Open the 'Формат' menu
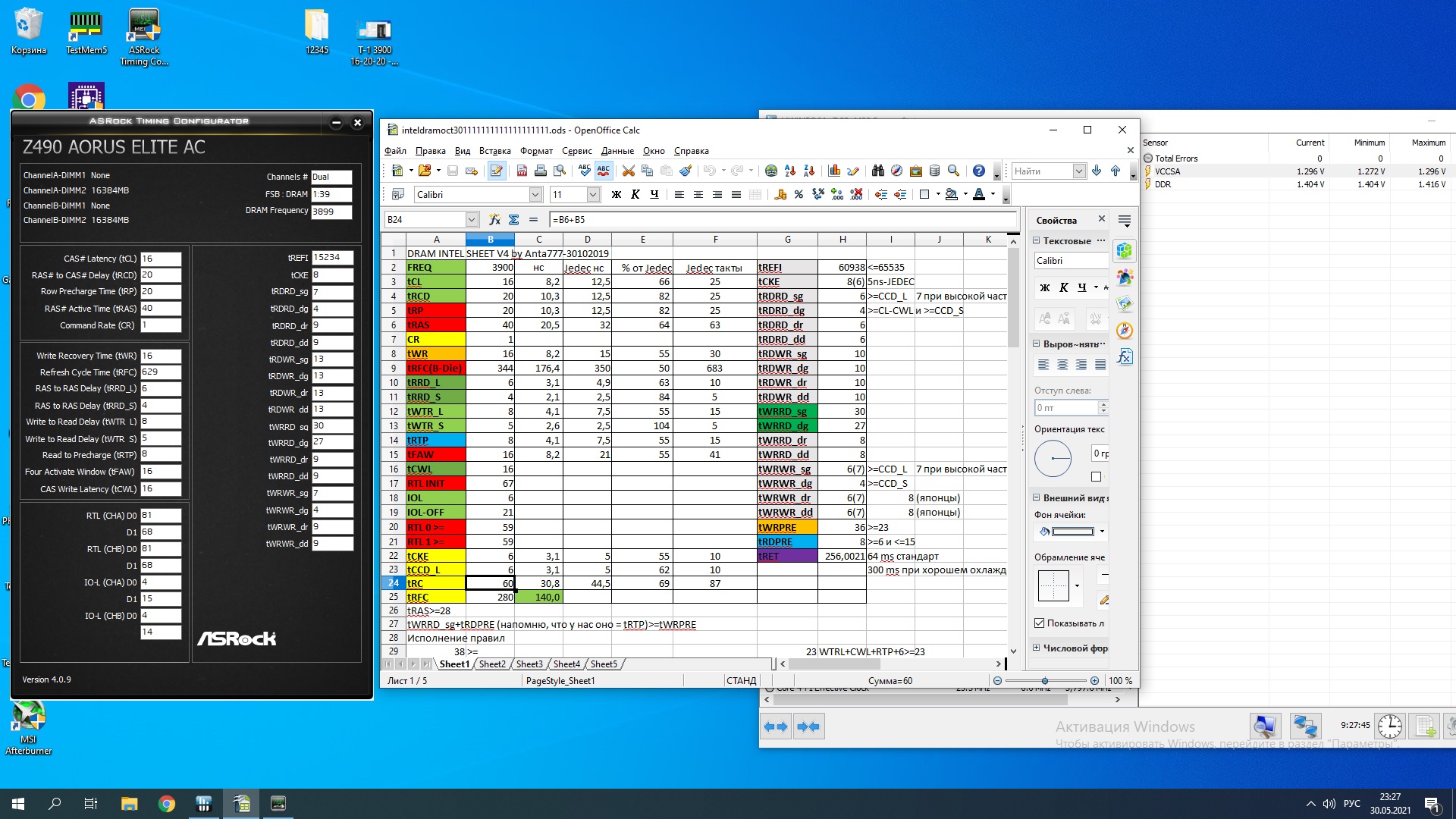Image resolution: width=1456 pixels, height=819 pixels. pyautogui.click(x=535, y=151)
